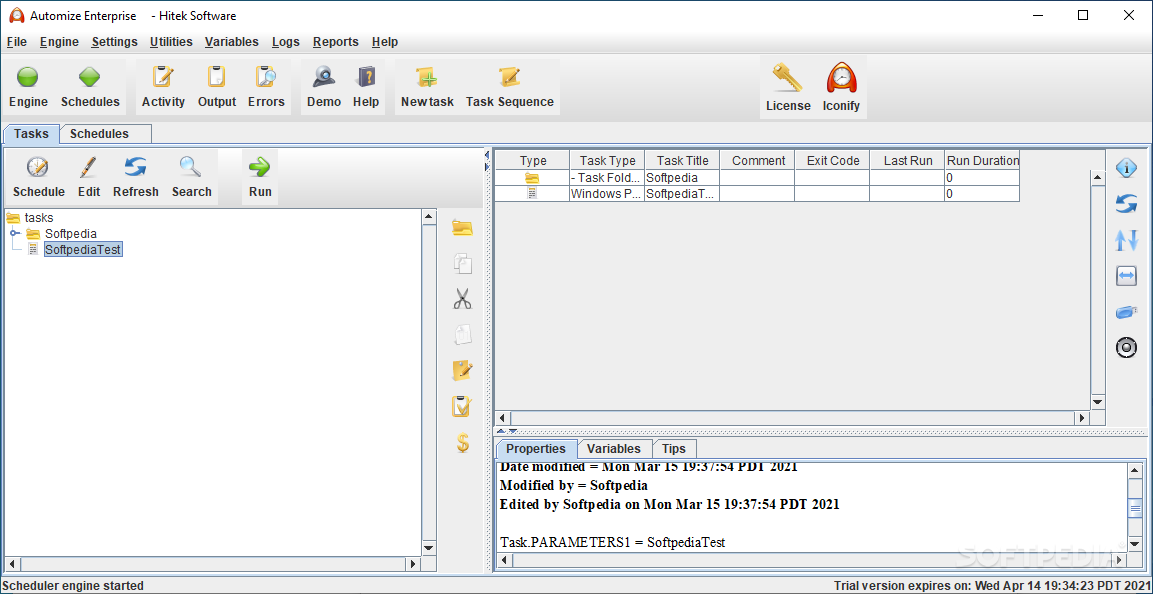Click the Schedule clock icon in Tasks toolbar
This screenshot has width=1153, height=594.
click(x=39, y=177)
